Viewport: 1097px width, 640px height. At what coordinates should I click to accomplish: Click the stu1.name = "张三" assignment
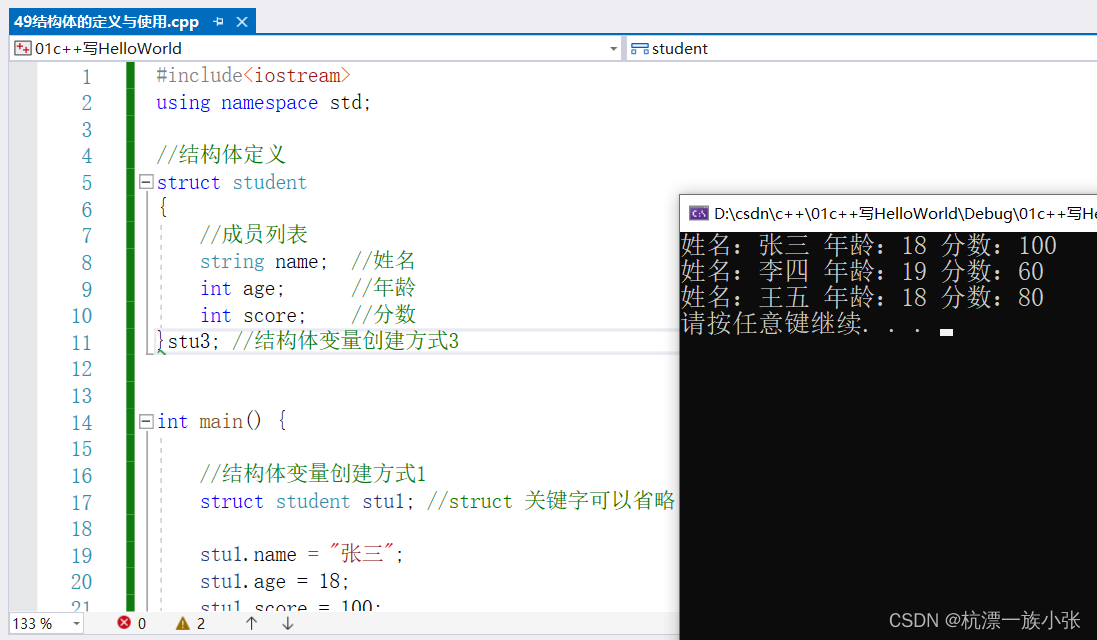[302, 554]
